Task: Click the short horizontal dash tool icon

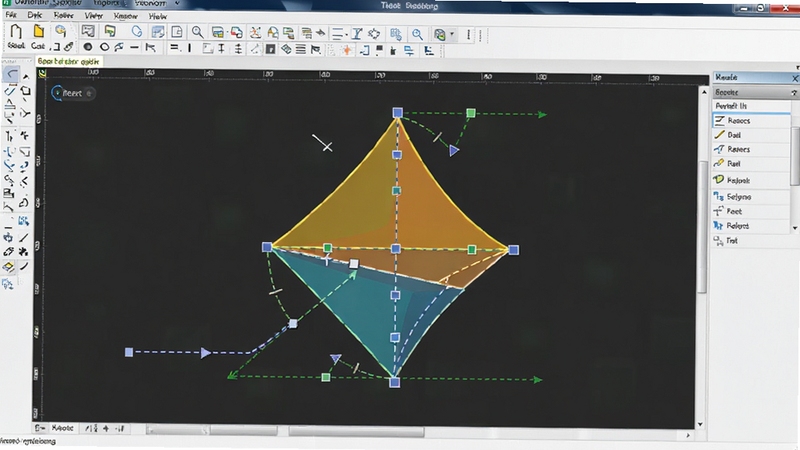Action: (134, 47)
